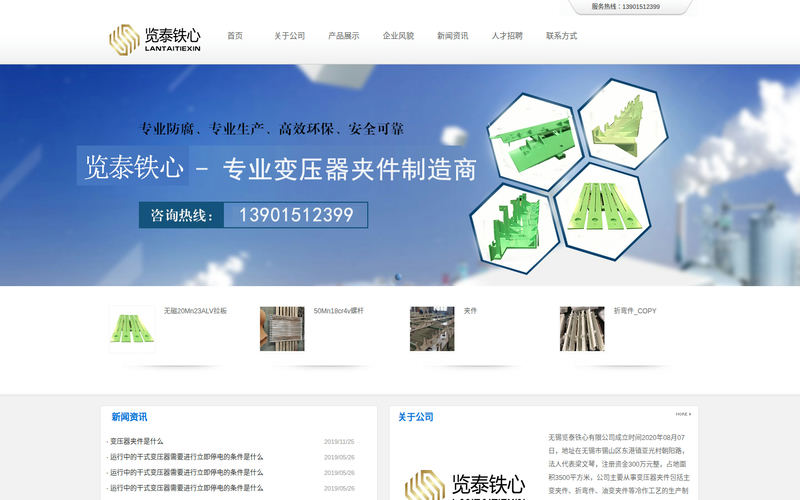Go to the 产品展示 menu item
This screenshot has width=800, height=500.
pyautogui.click(x=343, y=36)
